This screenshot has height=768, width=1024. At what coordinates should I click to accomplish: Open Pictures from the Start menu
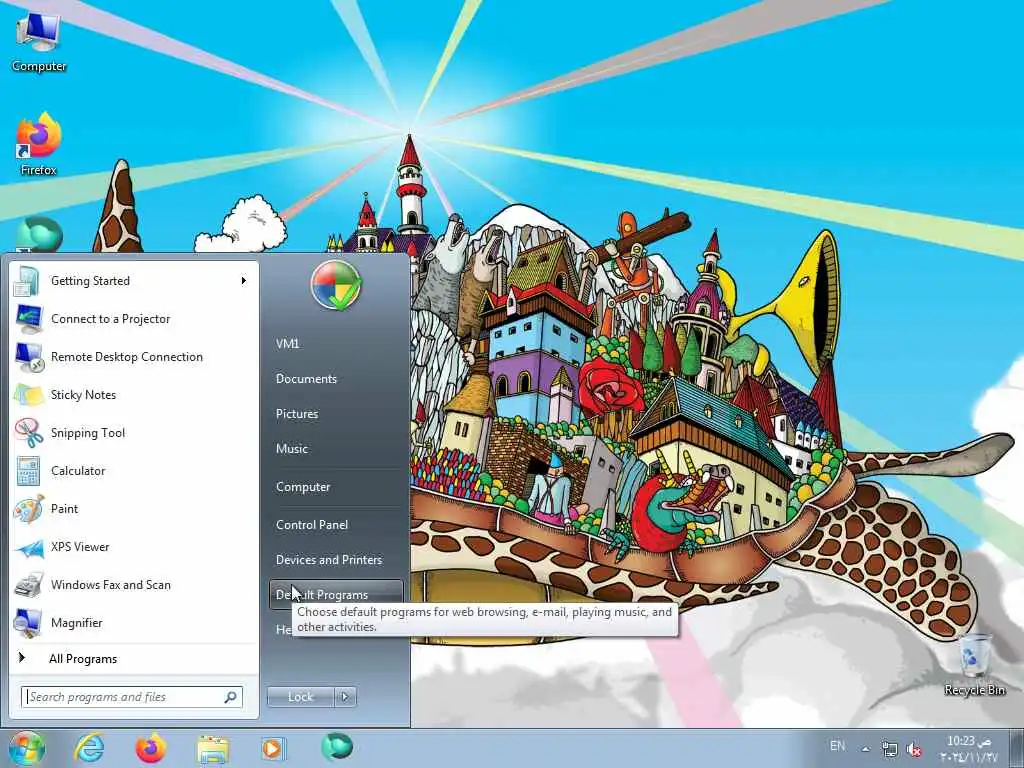(297, 414)
